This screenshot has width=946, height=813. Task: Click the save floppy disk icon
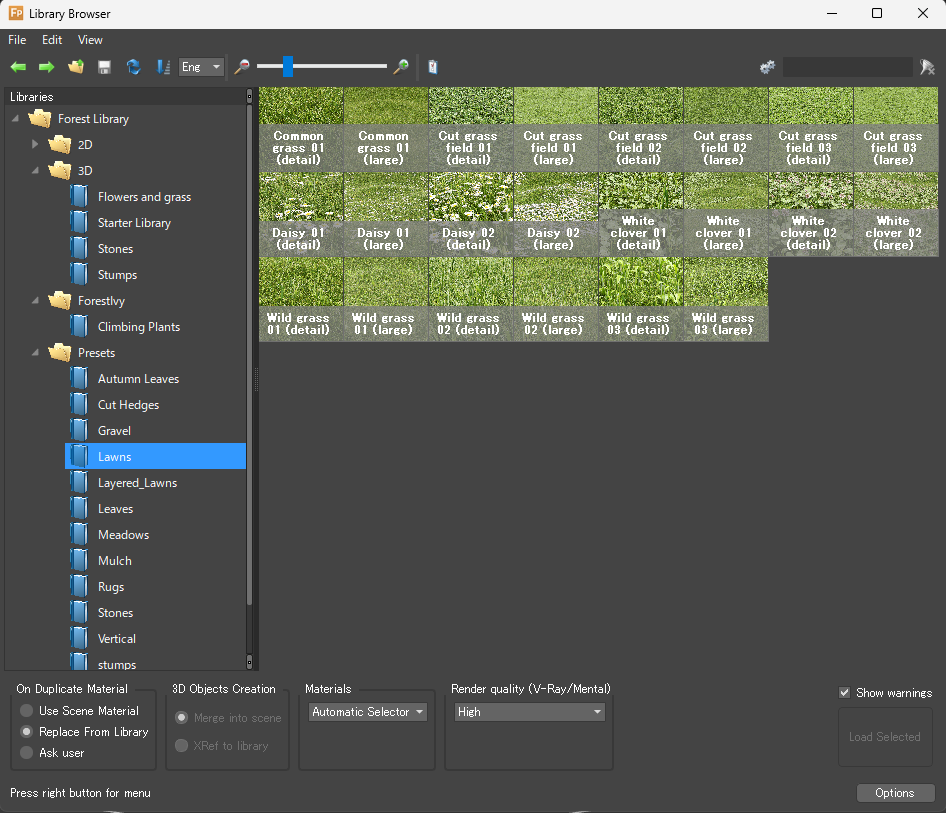pyautogui.click(x=104, y=67)
